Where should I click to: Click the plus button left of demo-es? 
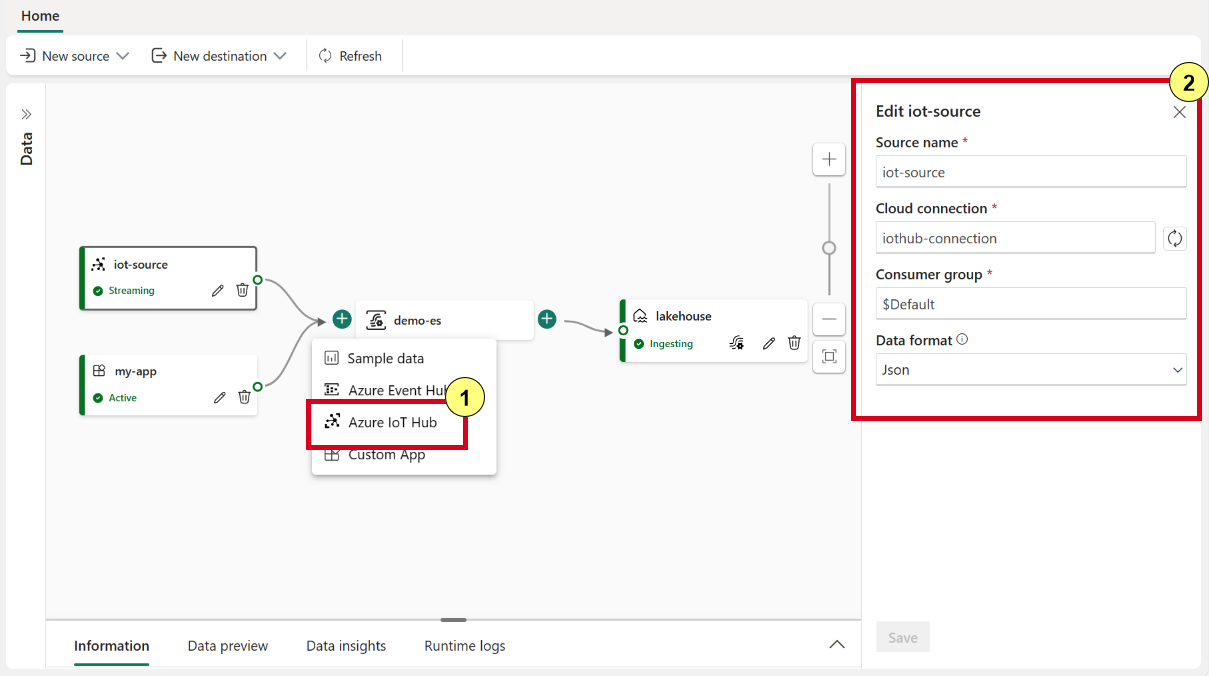(x=342, y=319)
